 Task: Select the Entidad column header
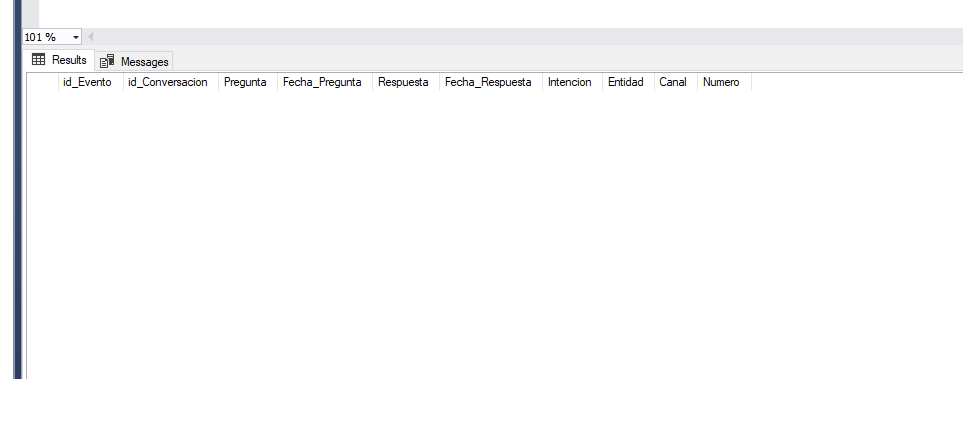coord(625,82)
